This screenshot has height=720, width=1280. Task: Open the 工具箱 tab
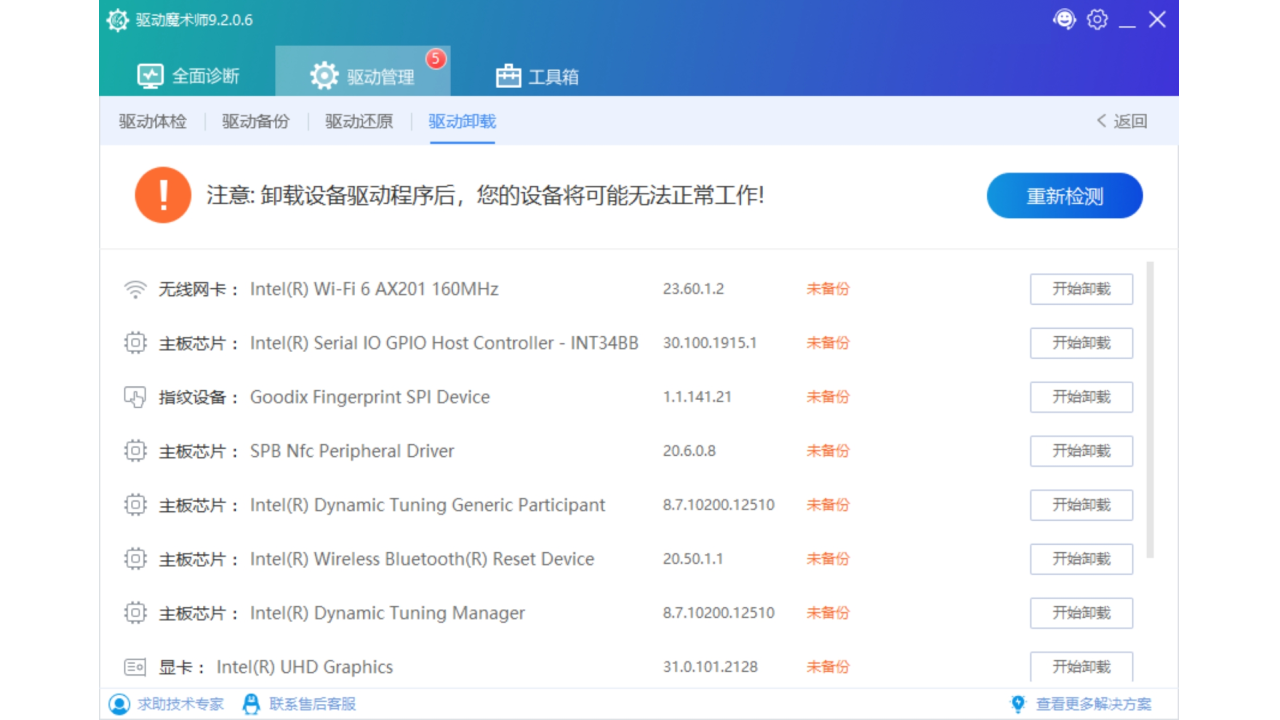pyautogui.click(x=537, y=76)
